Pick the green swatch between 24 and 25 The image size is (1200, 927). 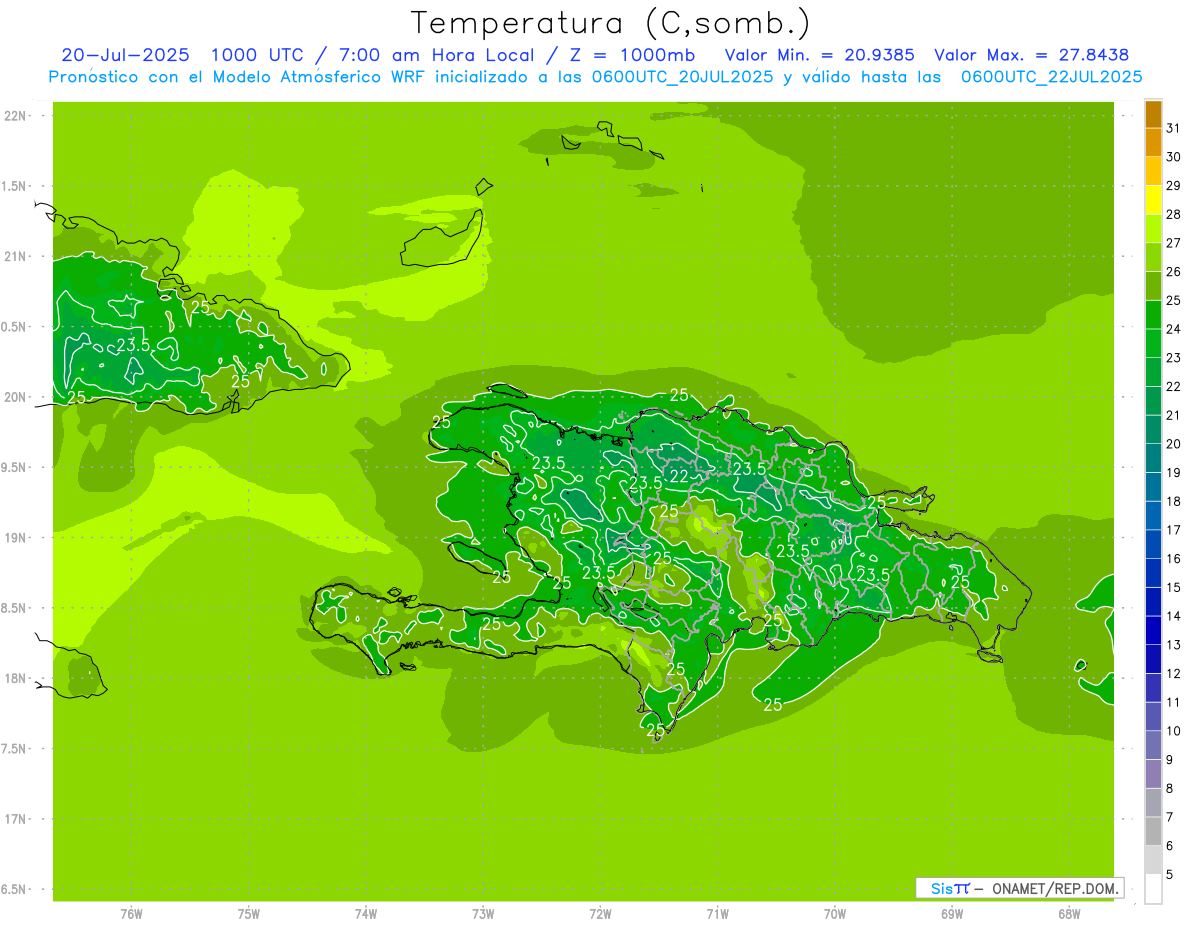click(1153, 315)
